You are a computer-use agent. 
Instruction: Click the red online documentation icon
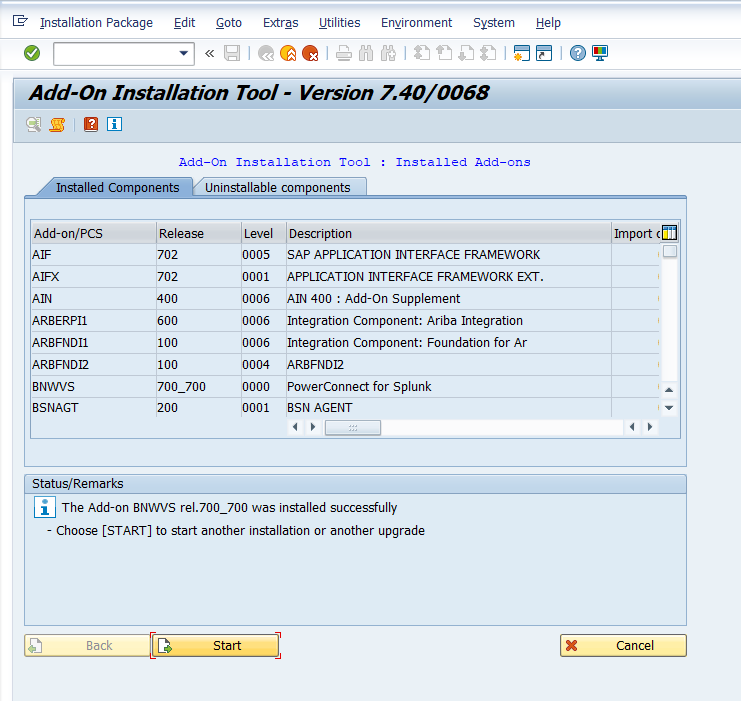pos(91,124)
